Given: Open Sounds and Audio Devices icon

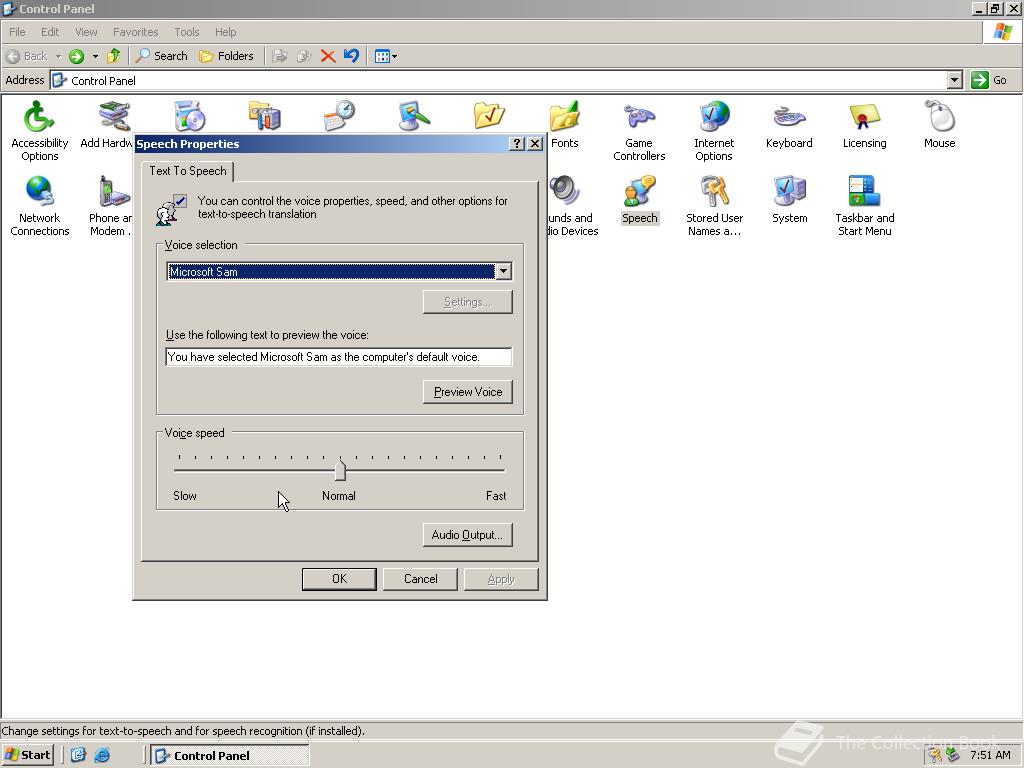Looking at the screenshot, I should click(x=571, y=205).
